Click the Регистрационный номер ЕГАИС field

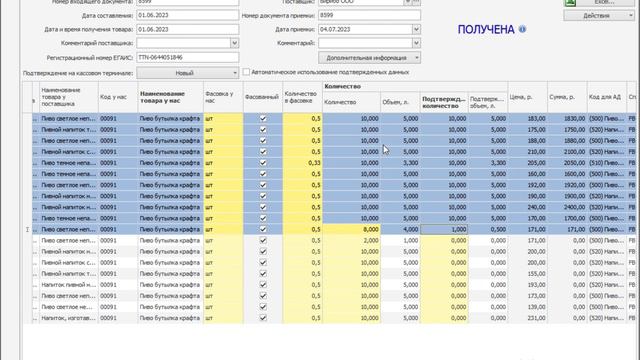click(188, 58)
